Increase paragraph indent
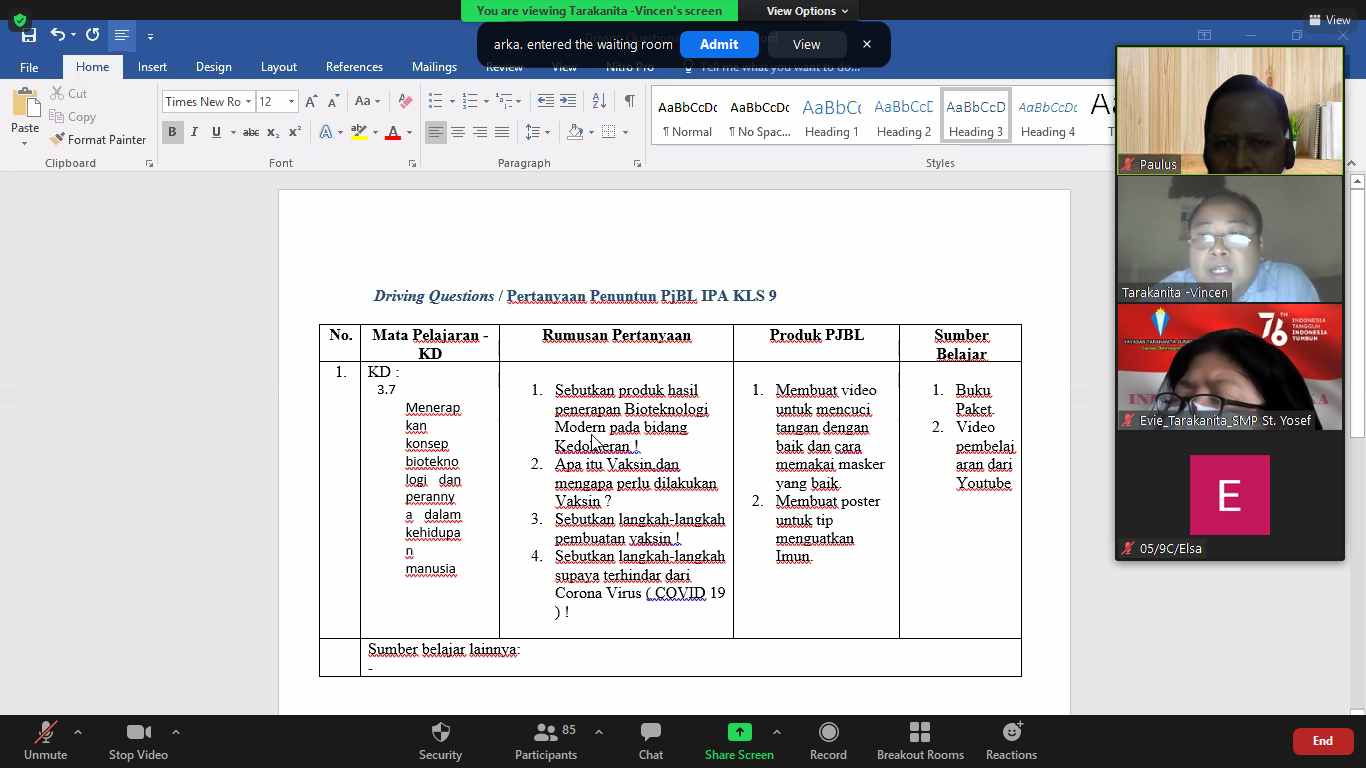Viewport: 1366px width, 768px height. [568, 101]
